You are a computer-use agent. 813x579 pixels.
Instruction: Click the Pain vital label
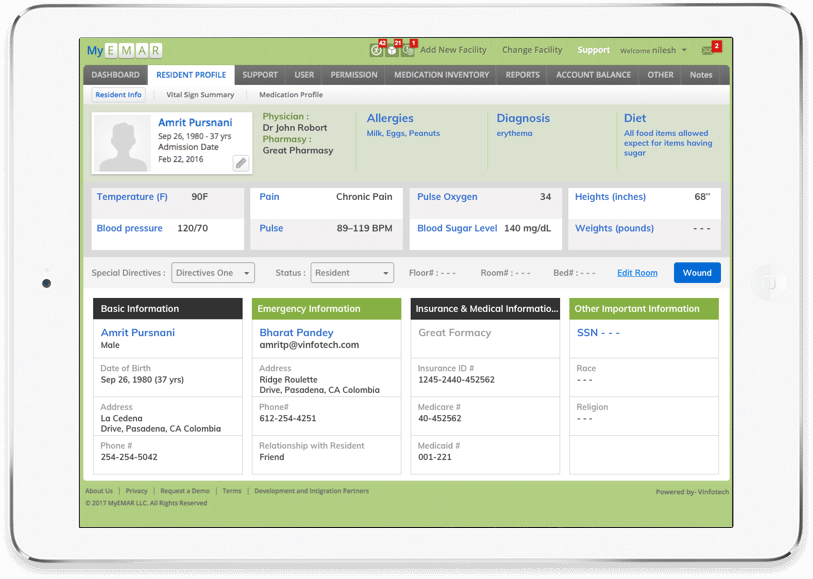(269, 196)
